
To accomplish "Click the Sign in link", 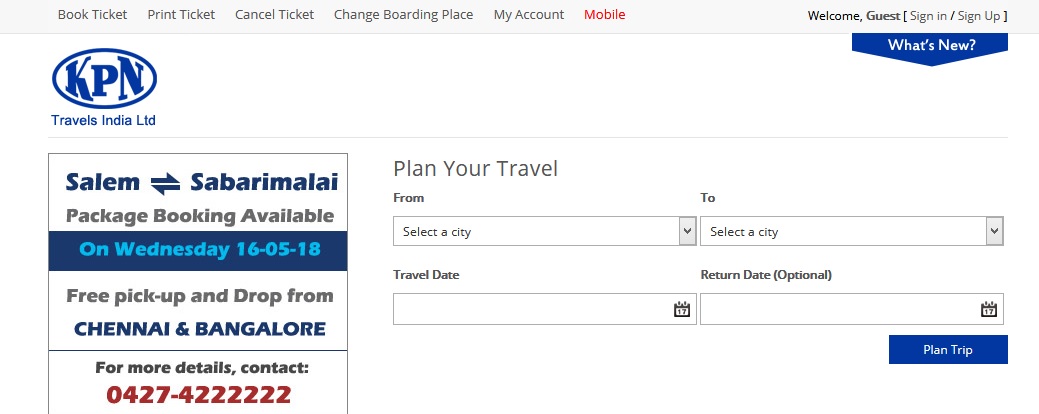I will pos(928,16).
